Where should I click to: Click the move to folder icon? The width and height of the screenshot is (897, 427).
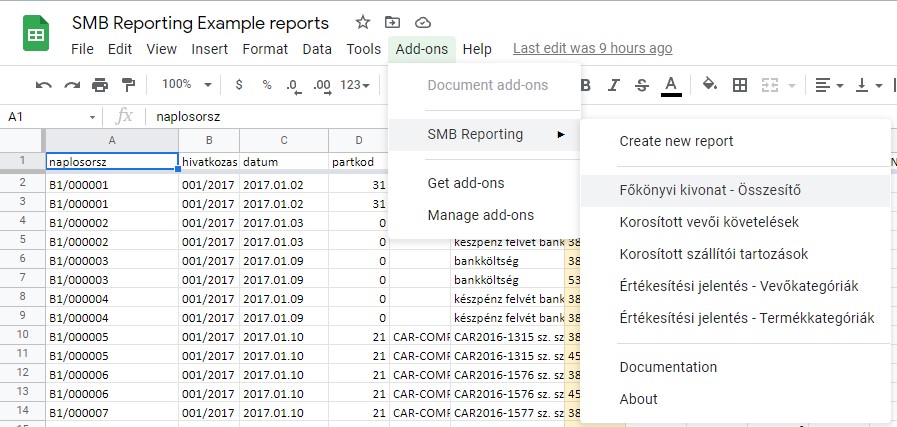392,22
